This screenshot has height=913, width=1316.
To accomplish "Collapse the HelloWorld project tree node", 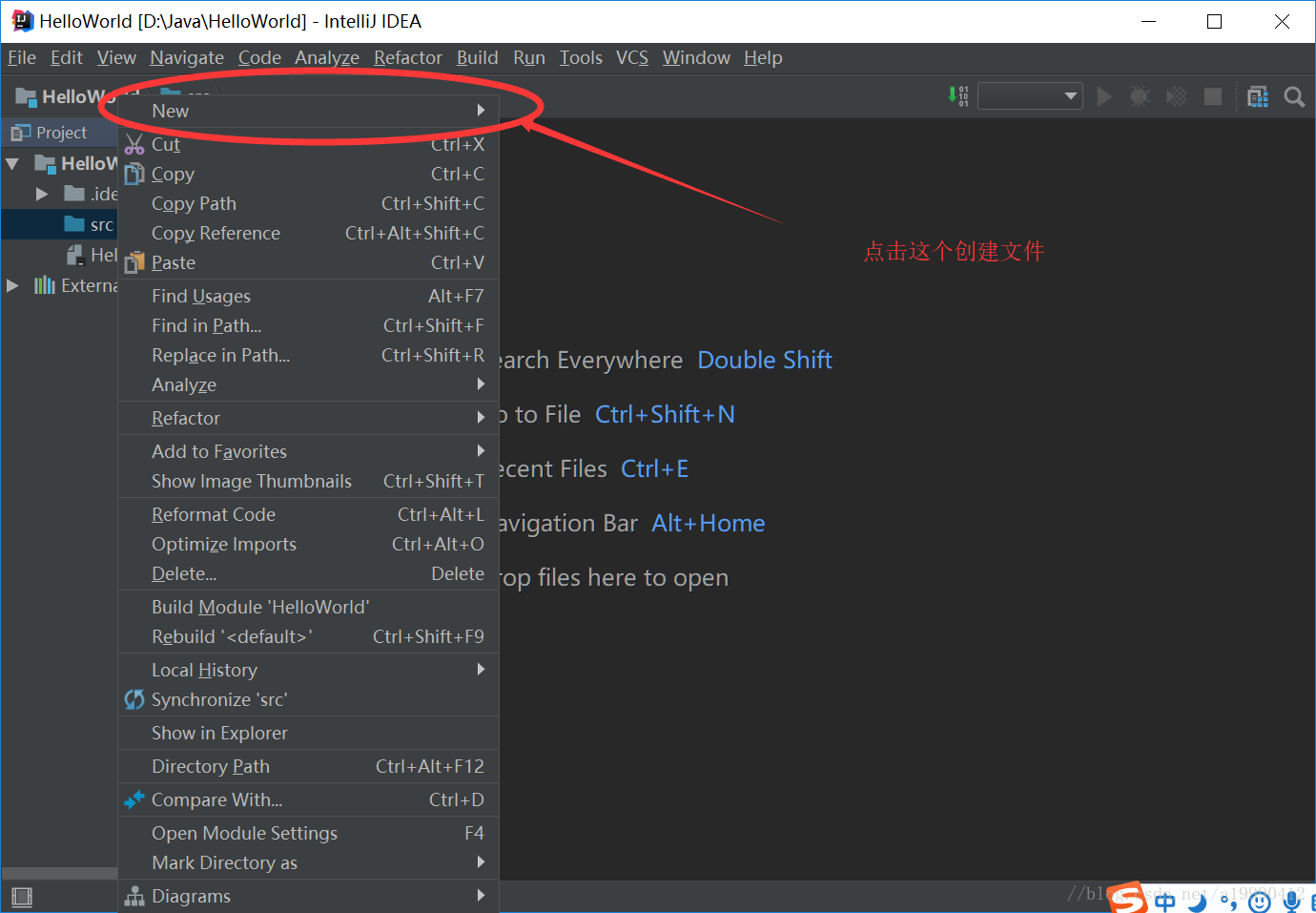I will 12,164.
